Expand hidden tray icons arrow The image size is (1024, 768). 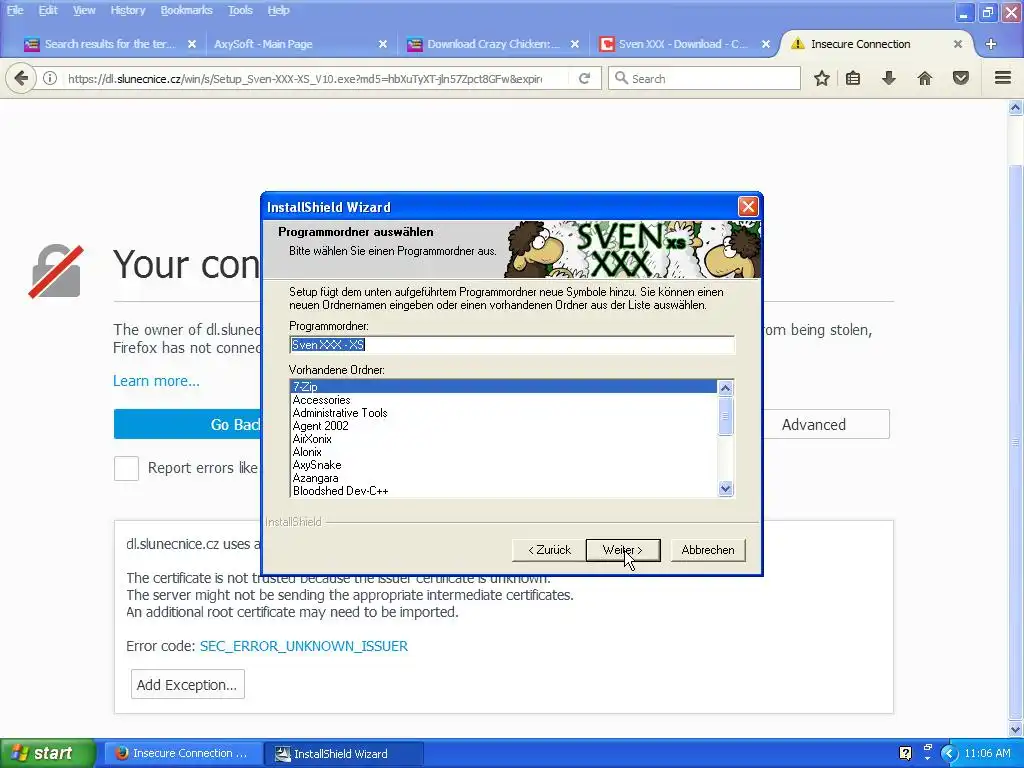[950, 754]
